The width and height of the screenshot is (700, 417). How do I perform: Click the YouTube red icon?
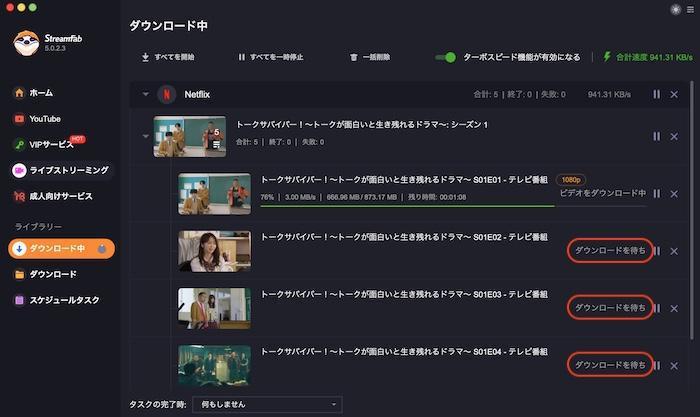(x=19, y=119)
